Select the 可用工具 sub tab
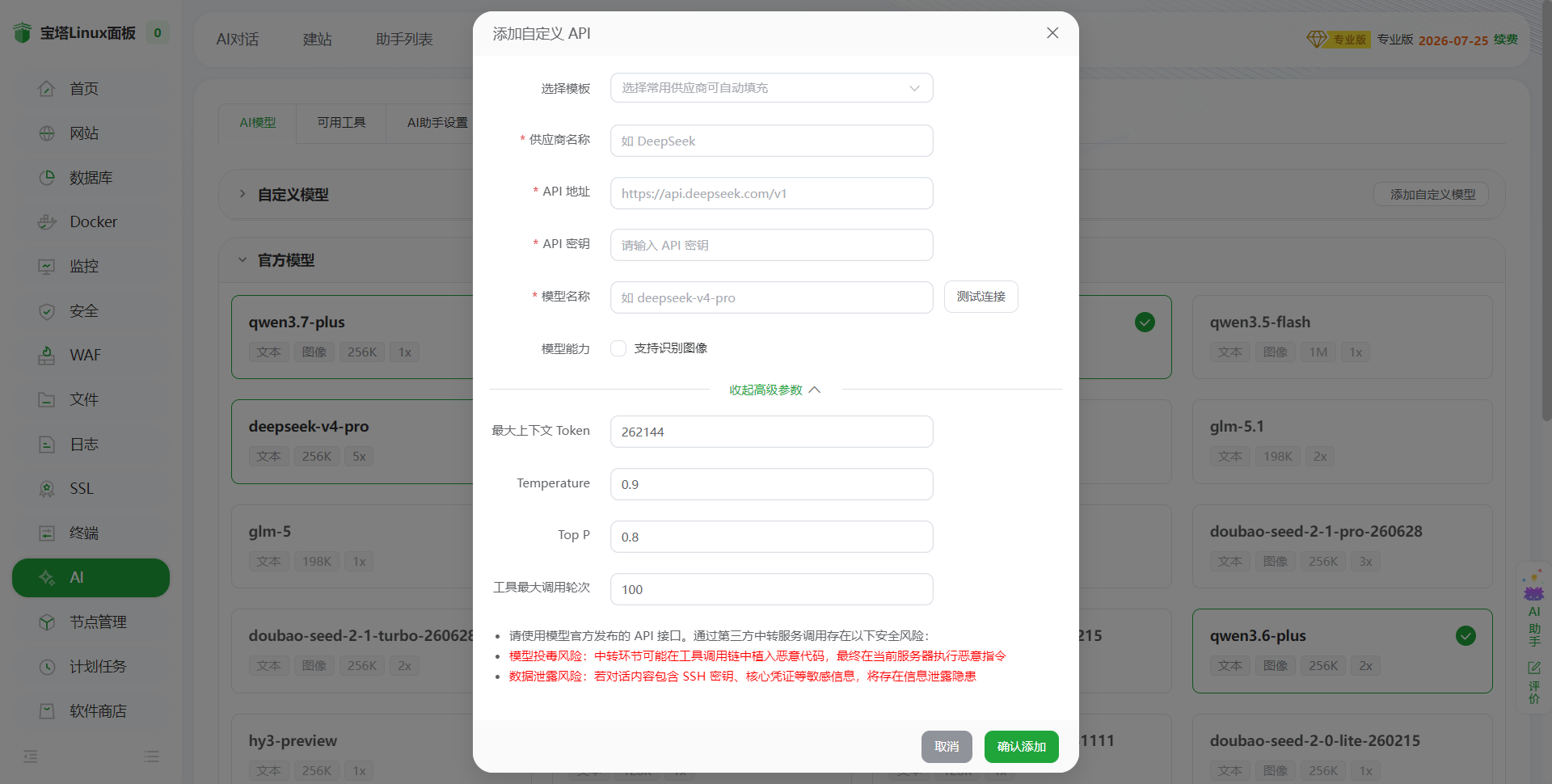Viewport: 1552px width, 784px height. [341, 123]
